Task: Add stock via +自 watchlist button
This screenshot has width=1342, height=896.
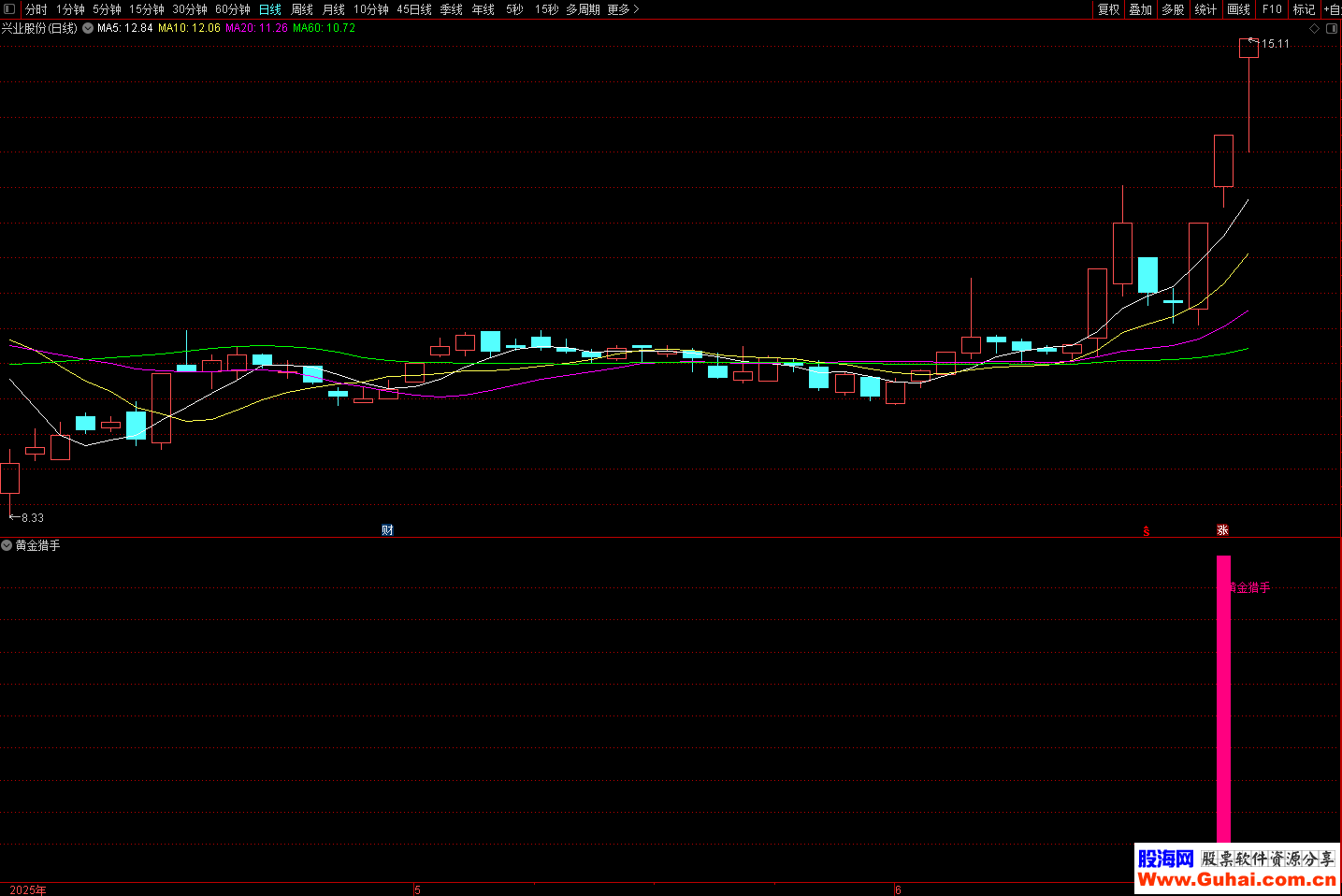Action: pyautogui.click(x=1333, y=9)
